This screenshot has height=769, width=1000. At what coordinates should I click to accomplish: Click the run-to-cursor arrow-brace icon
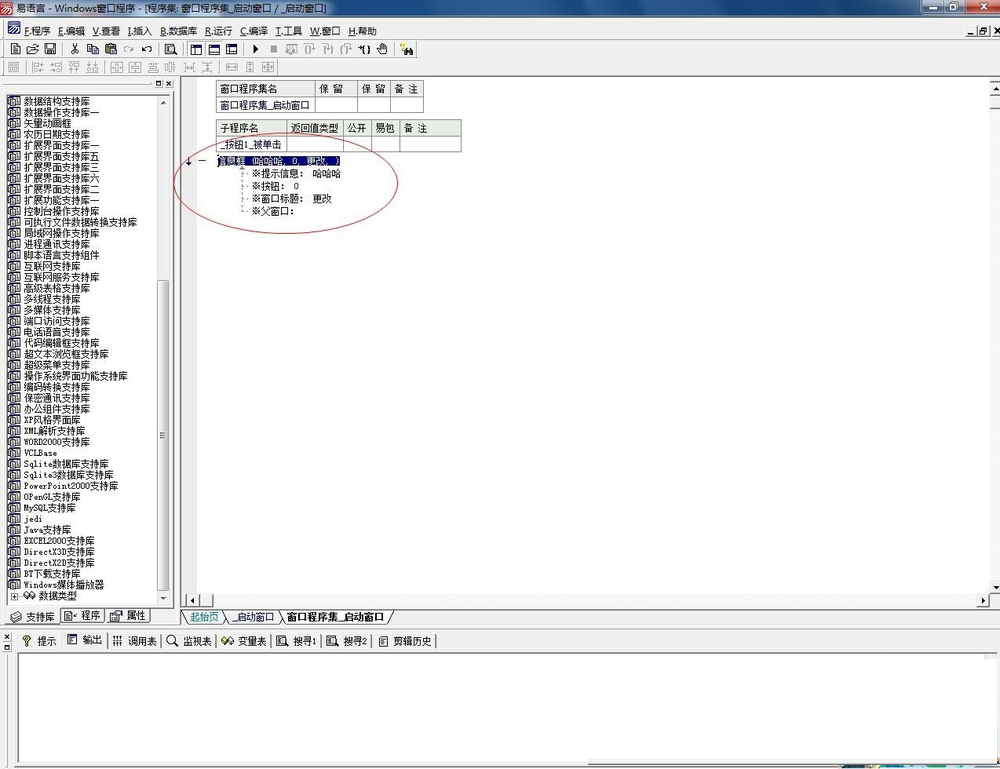(x=364, y=49)
